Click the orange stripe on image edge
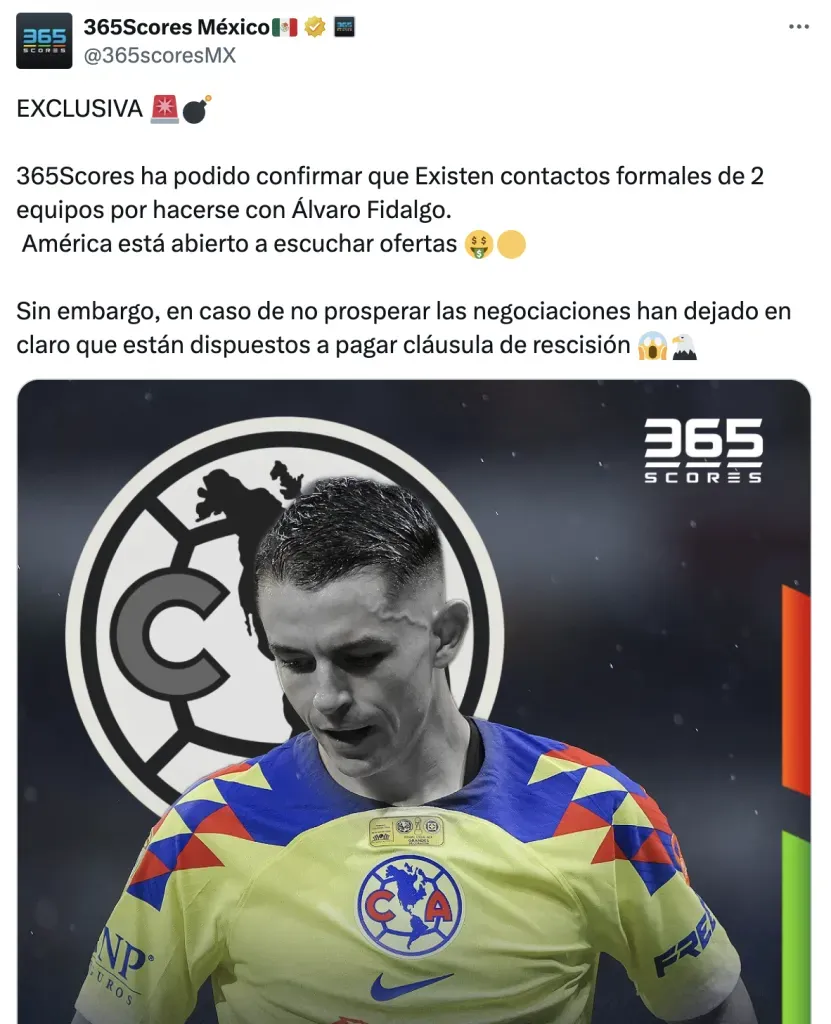The width and height of the screenshot is (831, 1024). [x=796, y=690]
